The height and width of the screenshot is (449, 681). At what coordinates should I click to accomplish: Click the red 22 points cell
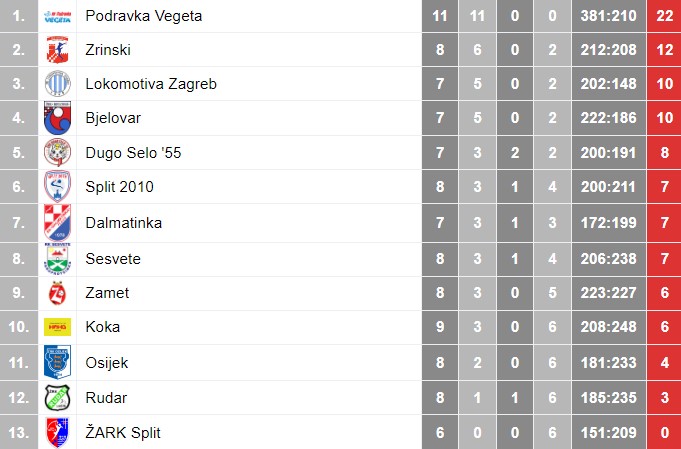(663, 16)
